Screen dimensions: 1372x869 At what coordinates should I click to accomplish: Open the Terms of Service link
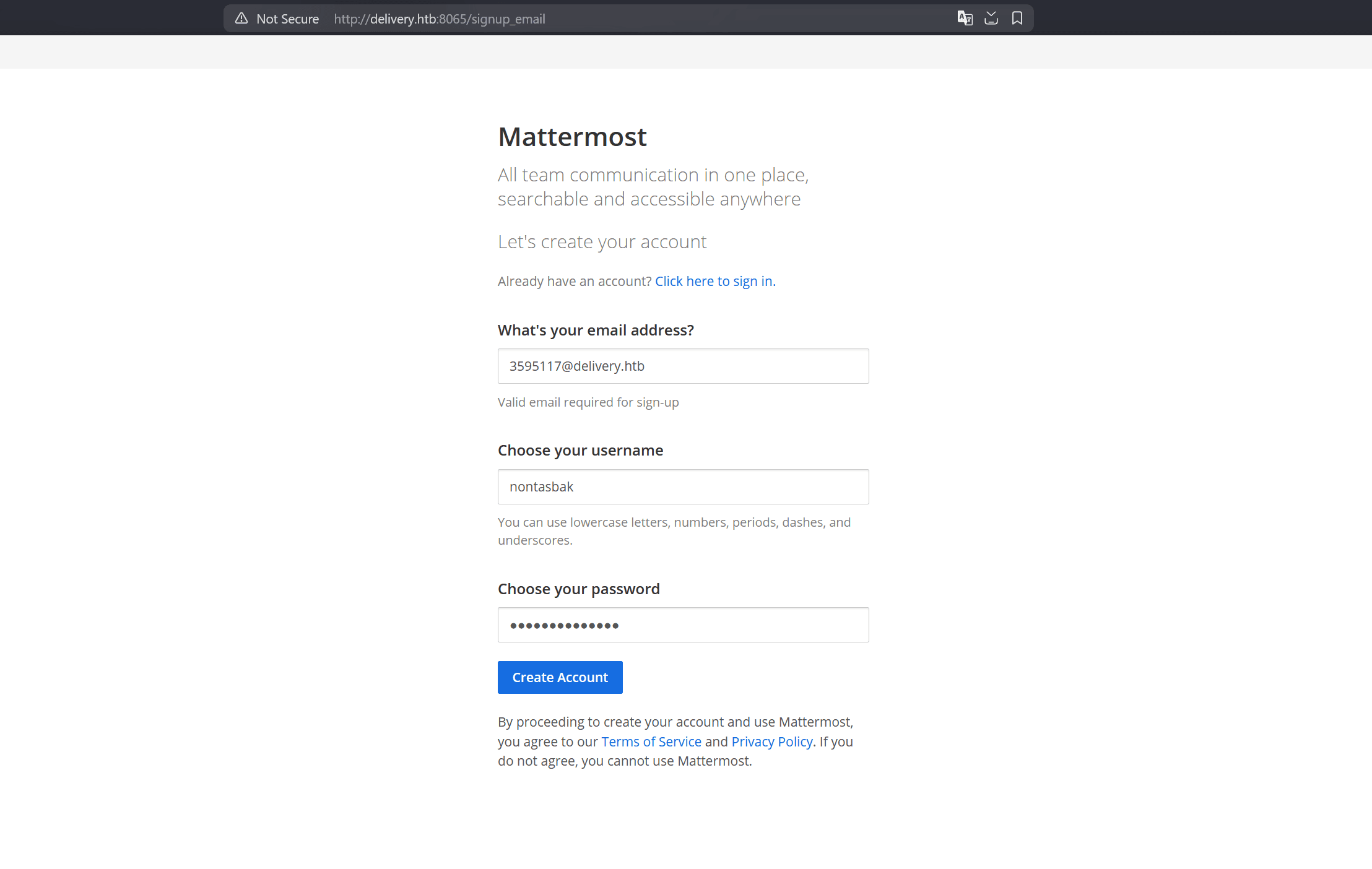pos(651,741)
